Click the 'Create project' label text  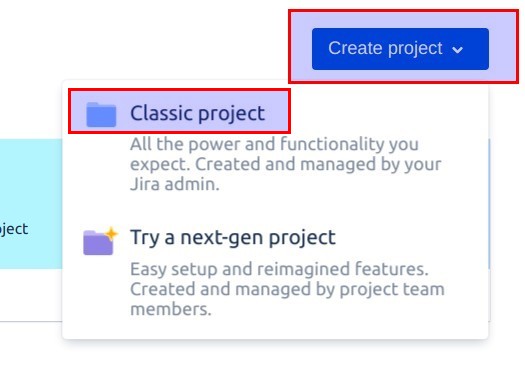pos(385,49)
